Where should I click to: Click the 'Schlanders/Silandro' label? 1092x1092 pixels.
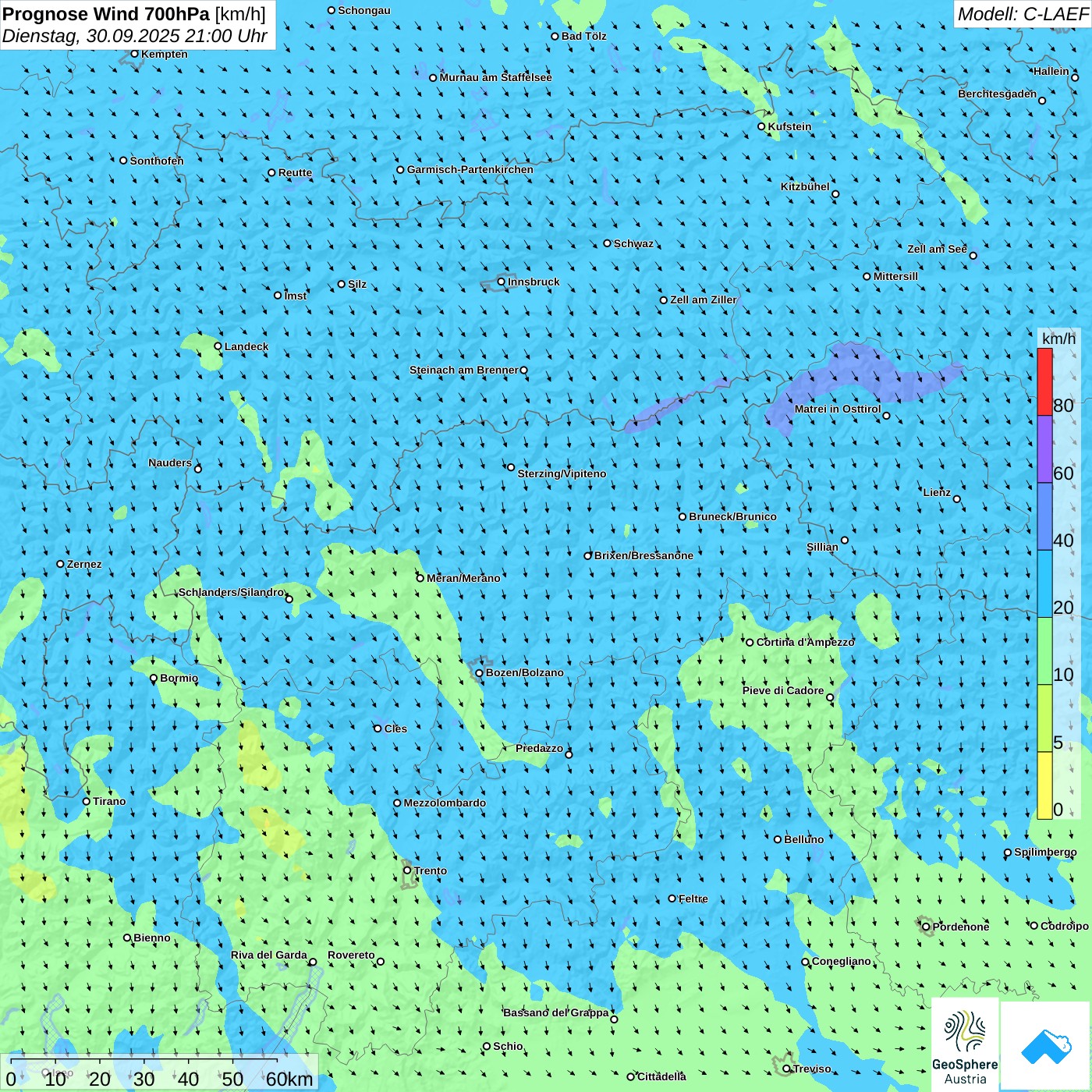click(231, 592)
